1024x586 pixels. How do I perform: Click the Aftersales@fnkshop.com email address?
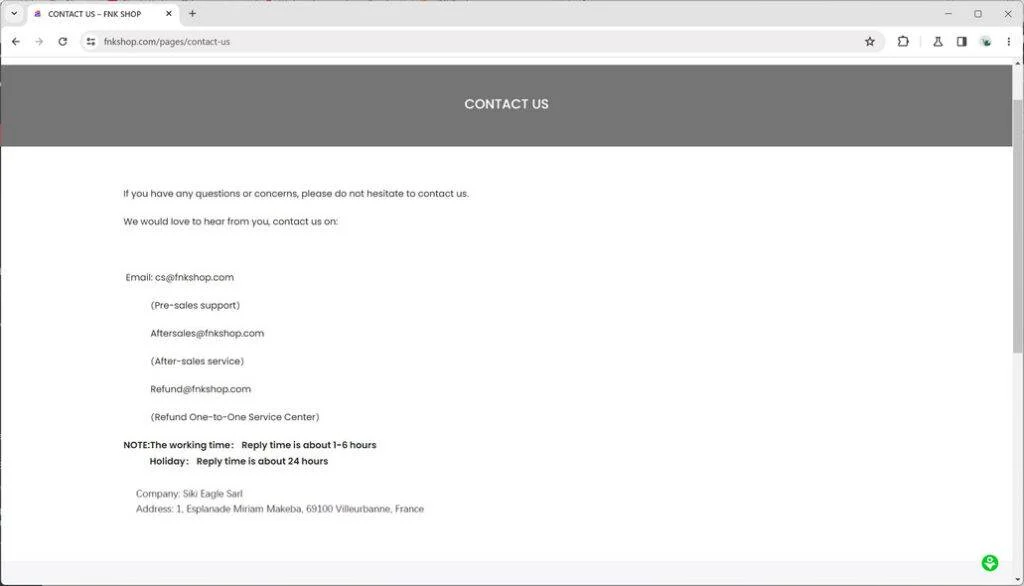tap(207, 333)
